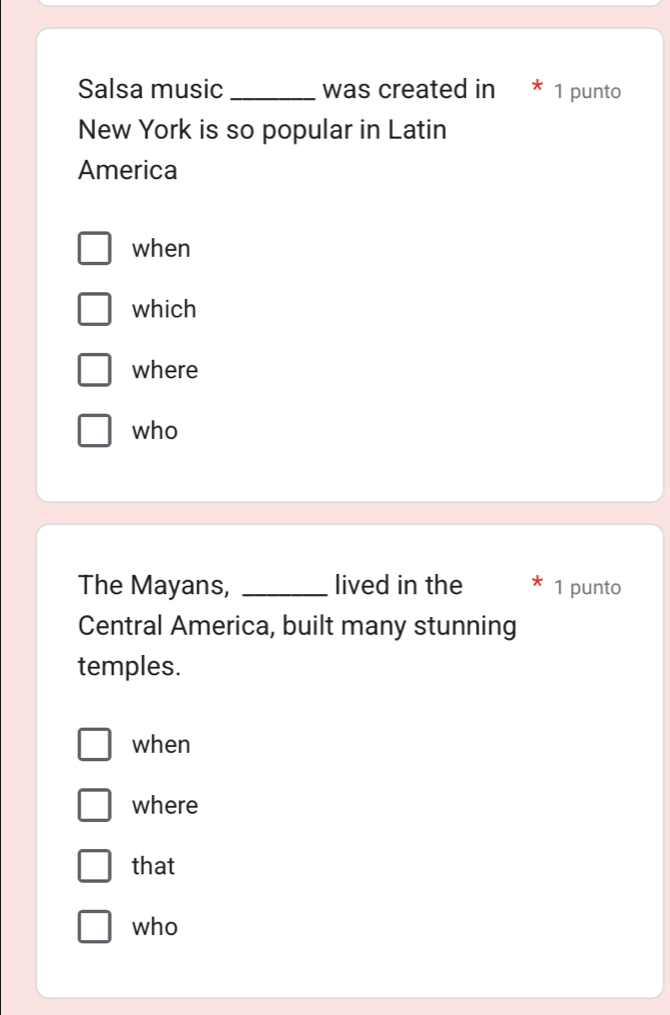670x1015 pixels.
Task: Click 'where' label text in Mayans question
Action: (165, 806)
